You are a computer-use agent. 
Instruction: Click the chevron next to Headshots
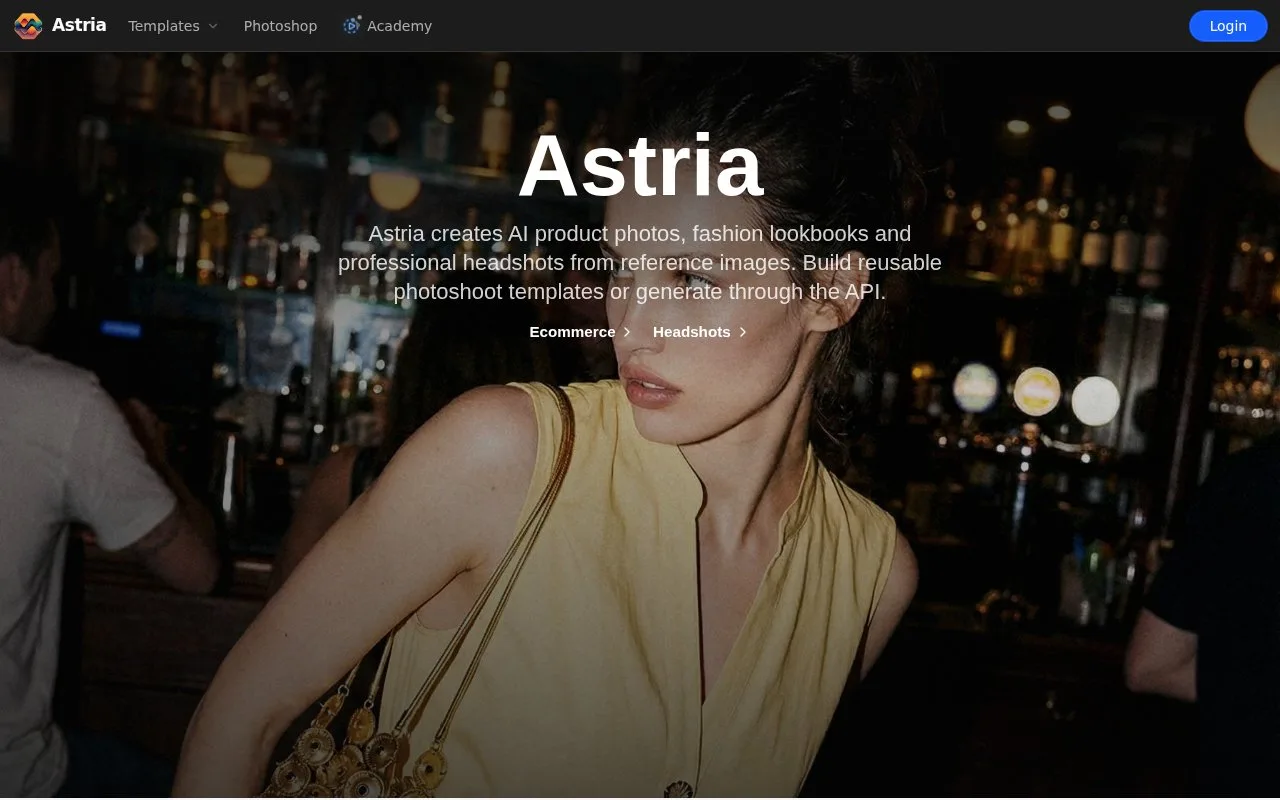pos(742,332)
